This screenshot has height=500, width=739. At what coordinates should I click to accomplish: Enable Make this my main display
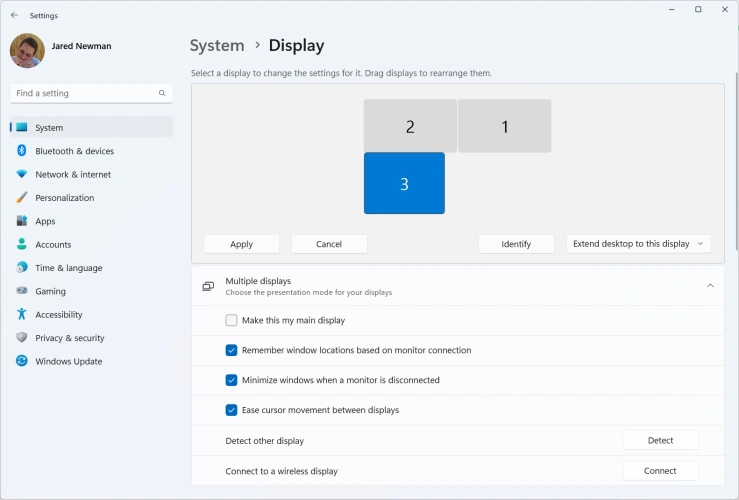pyautogui.click(x=232, y=321)
